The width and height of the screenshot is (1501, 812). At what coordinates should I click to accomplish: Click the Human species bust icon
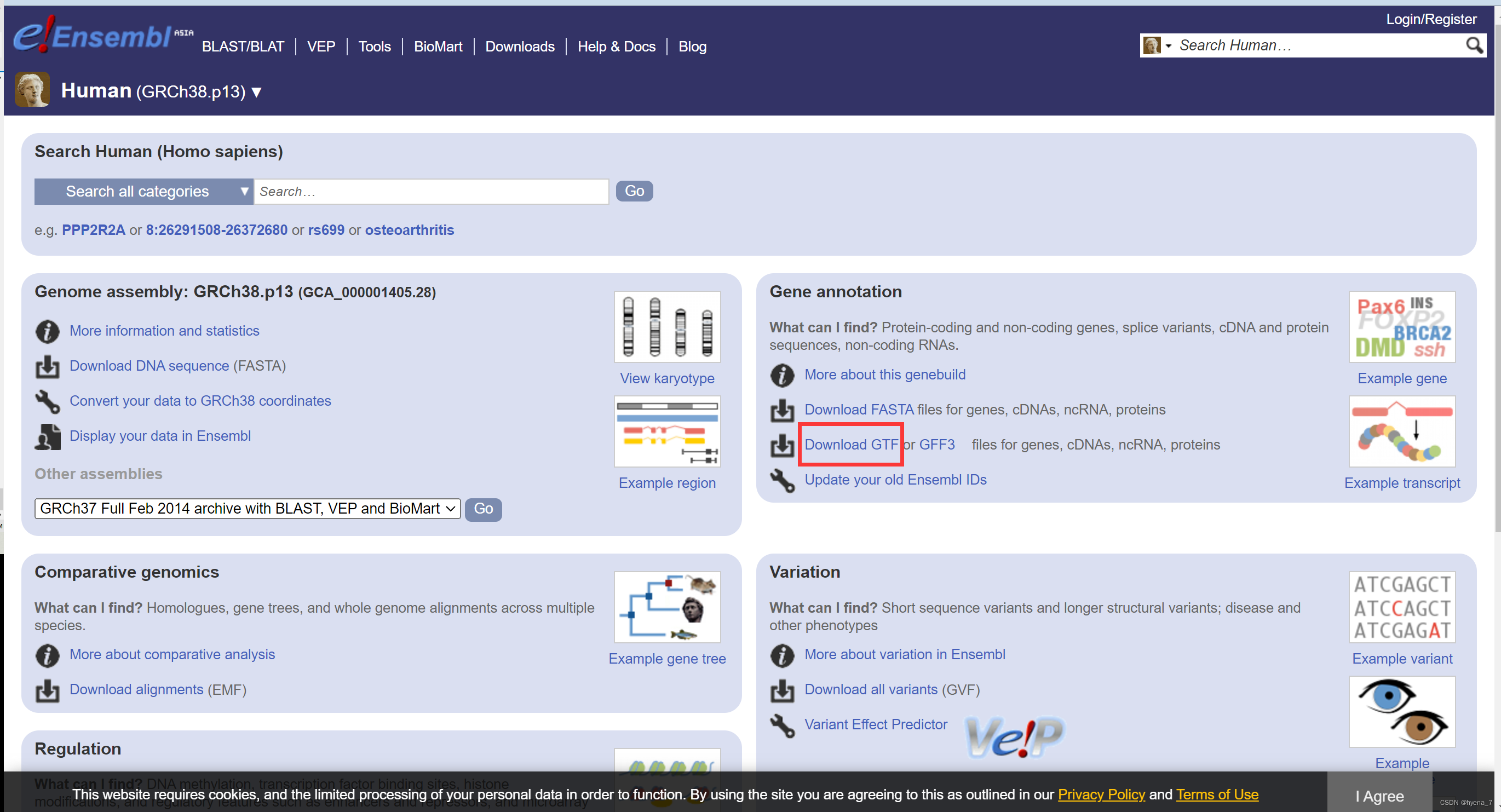(x=31, y=90)
